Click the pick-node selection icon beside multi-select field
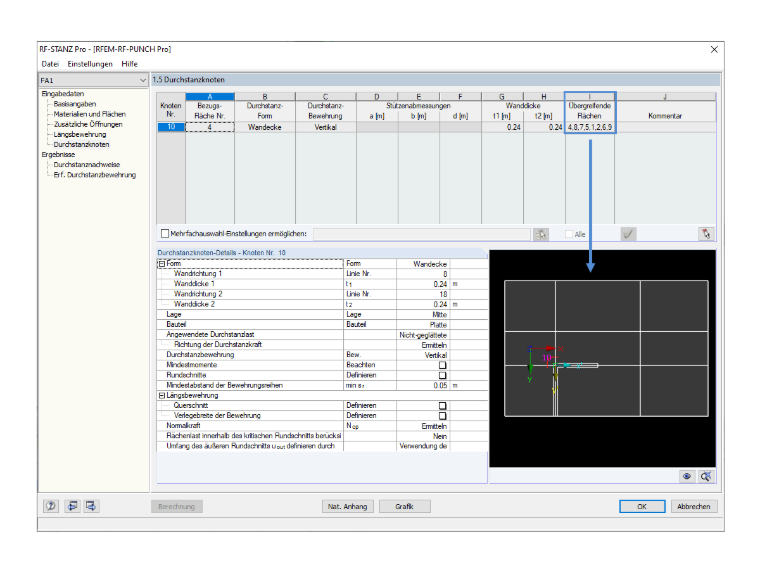Image resolution: width=760 pixels, height=570 pixels. (541, 234)
